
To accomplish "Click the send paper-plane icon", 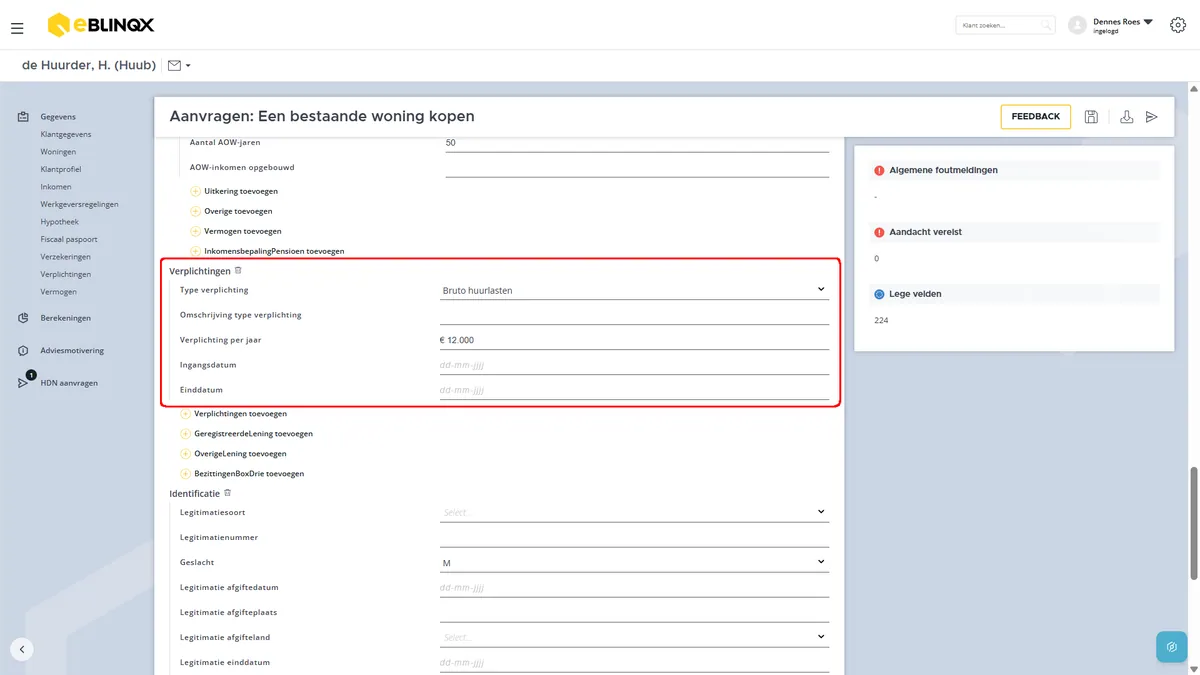I will point(1152,117).
